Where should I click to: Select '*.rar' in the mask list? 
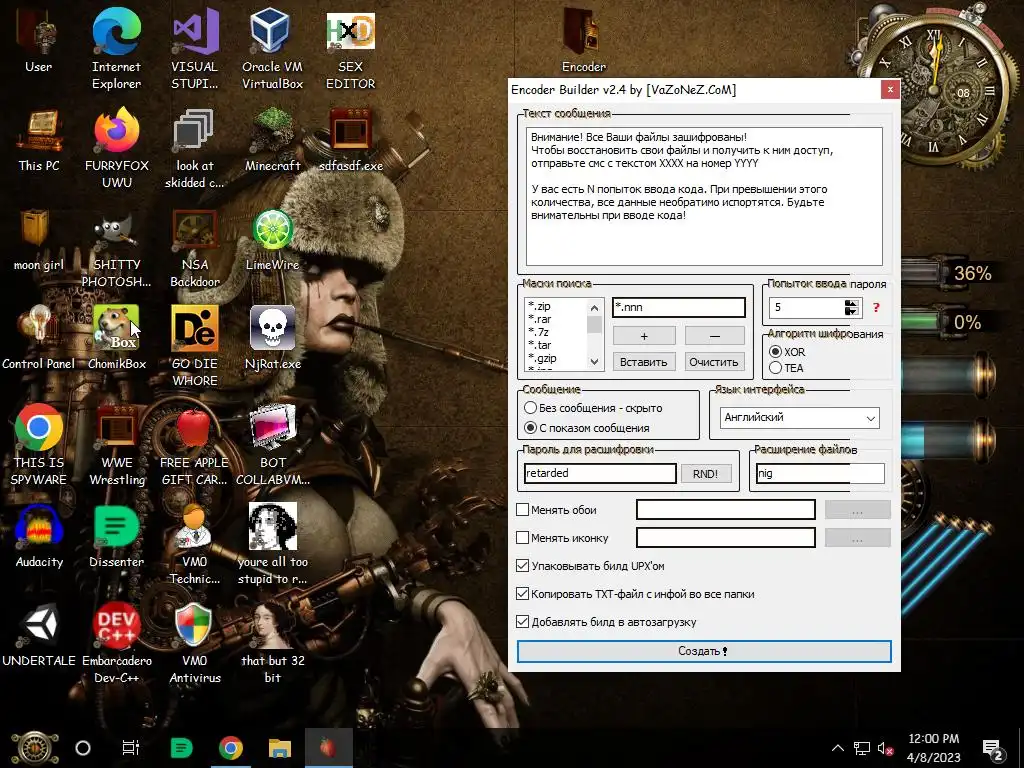click(x=539, y=319)
